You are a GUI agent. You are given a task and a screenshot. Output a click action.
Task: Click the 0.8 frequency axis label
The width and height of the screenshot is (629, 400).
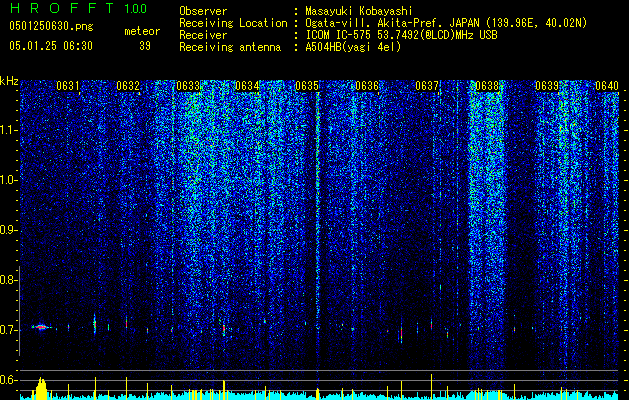point(8,280)
